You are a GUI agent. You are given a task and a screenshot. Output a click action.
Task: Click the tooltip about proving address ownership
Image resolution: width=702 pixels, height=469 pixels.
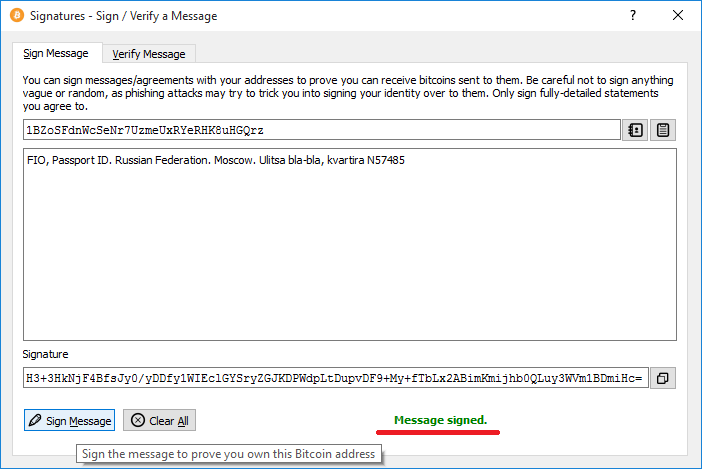click(x=229, y=454)
